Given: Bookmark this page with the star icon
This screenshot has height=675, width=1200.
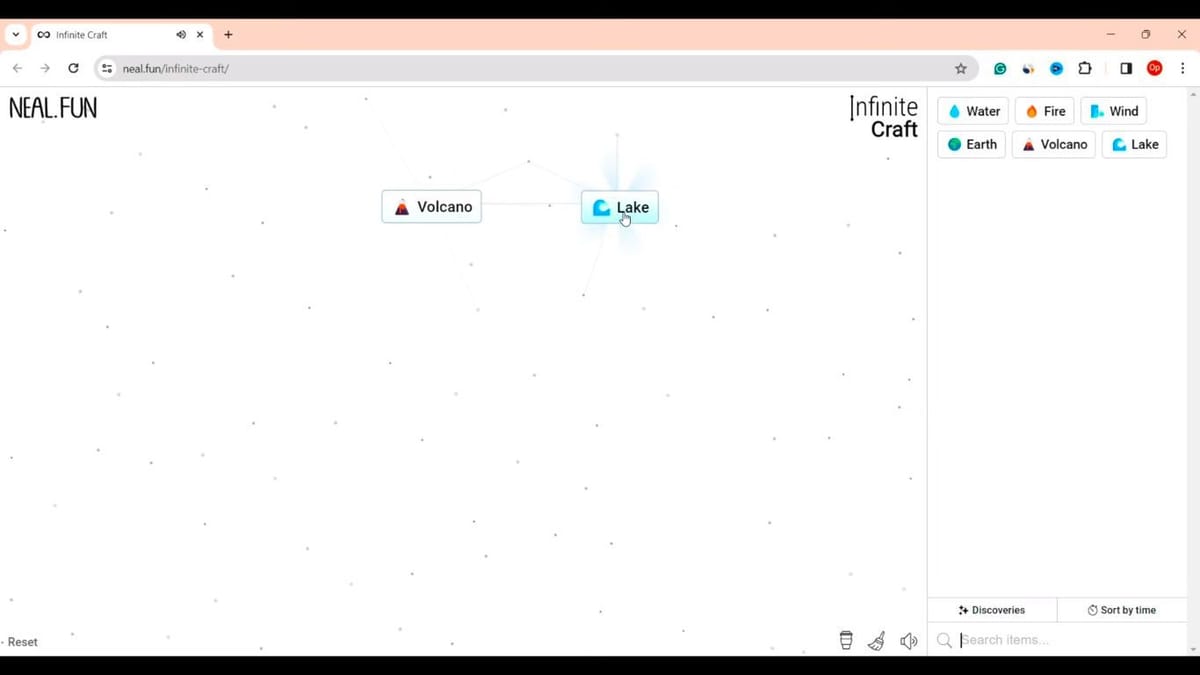Looking at the screenshot, I should [x=961, y=69].
